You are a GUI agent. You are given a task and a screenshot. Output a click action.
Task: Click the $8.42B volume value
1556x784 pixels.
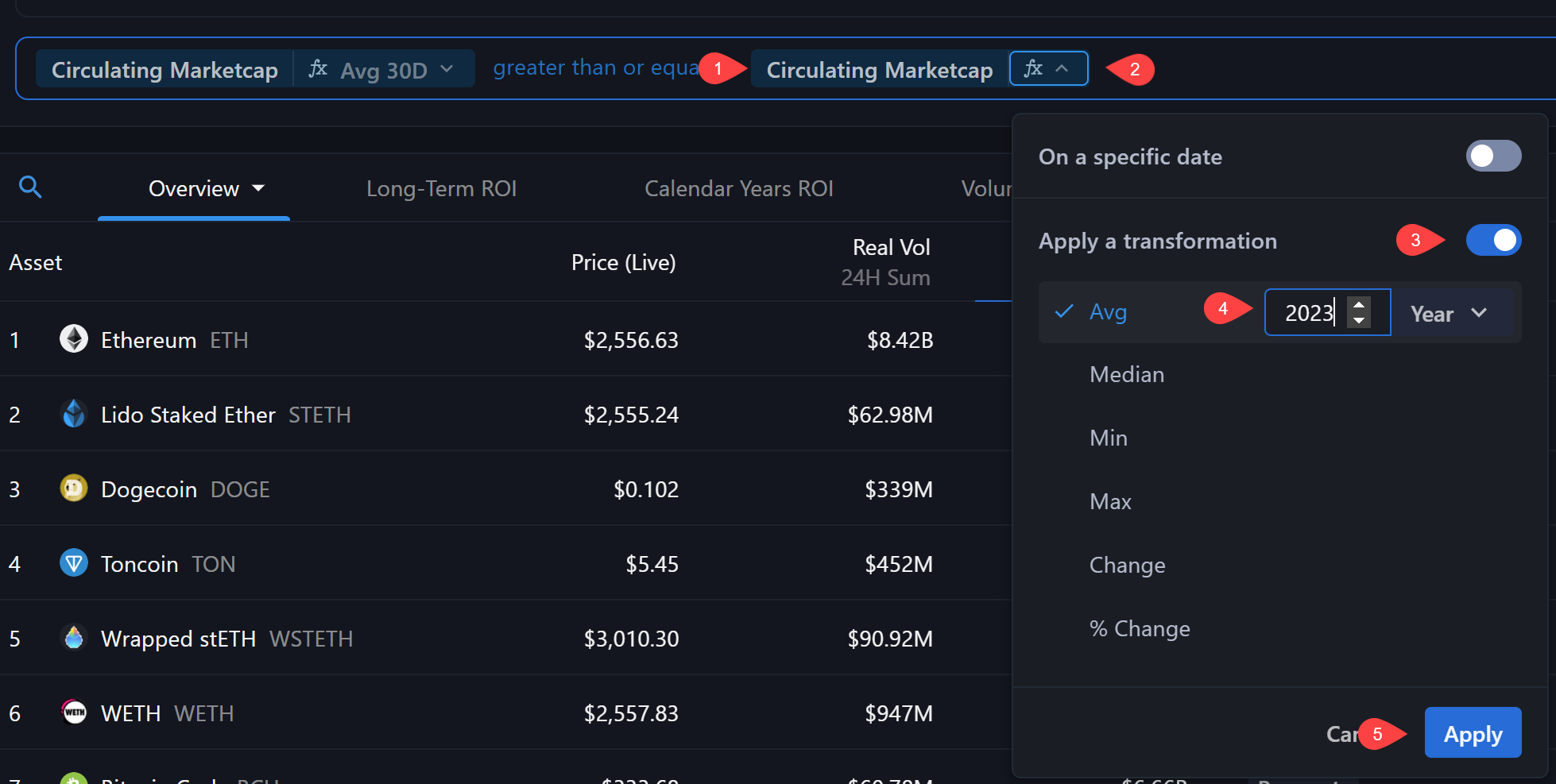[x=900, y=340]
